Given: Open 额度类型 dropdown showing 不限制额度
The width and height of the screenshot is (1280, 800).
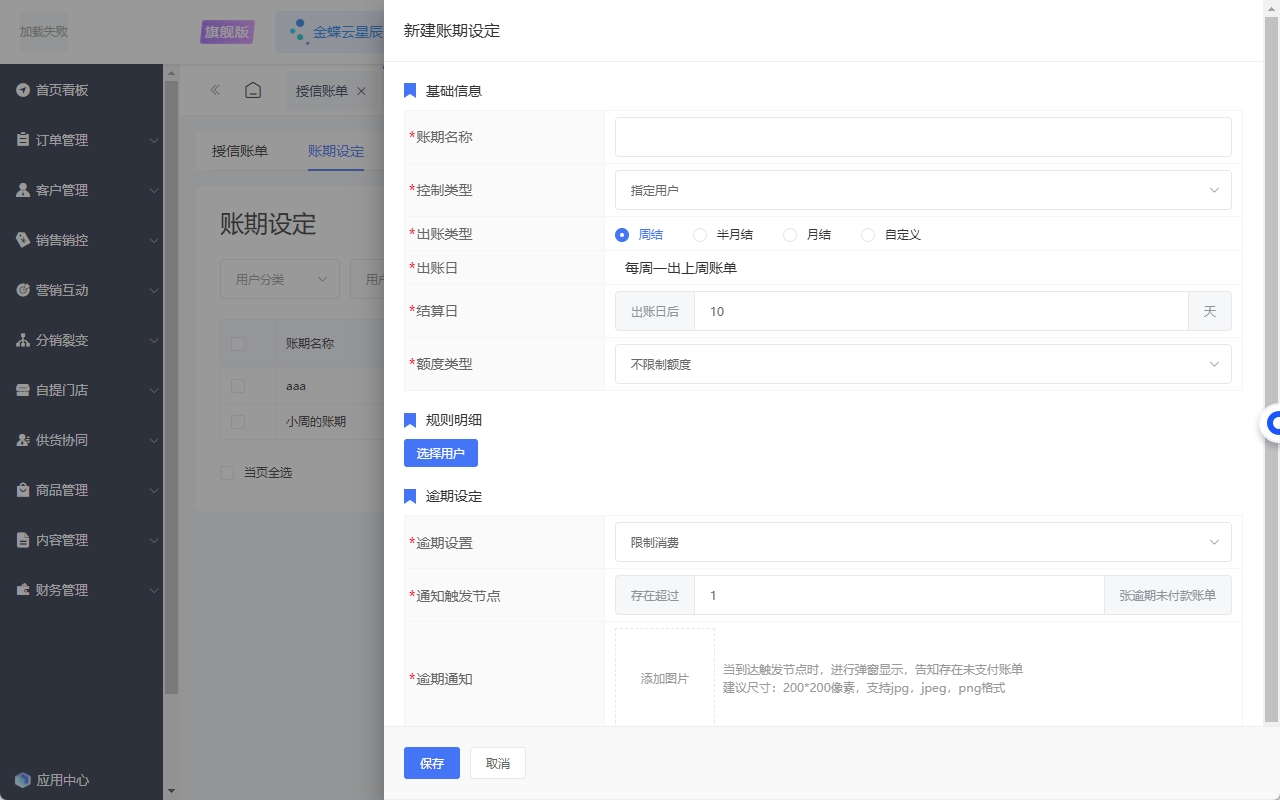Looking at the screenshot, I should pos(923,364).
